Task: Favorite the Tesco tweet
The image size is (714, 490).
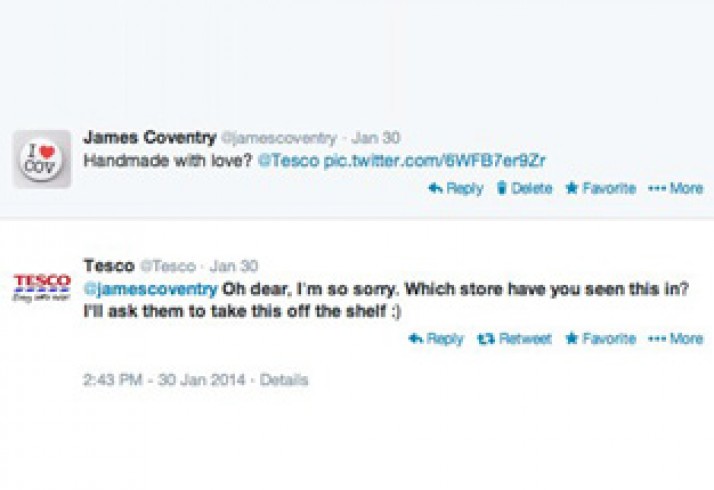Action: click(x=600, y=339)
